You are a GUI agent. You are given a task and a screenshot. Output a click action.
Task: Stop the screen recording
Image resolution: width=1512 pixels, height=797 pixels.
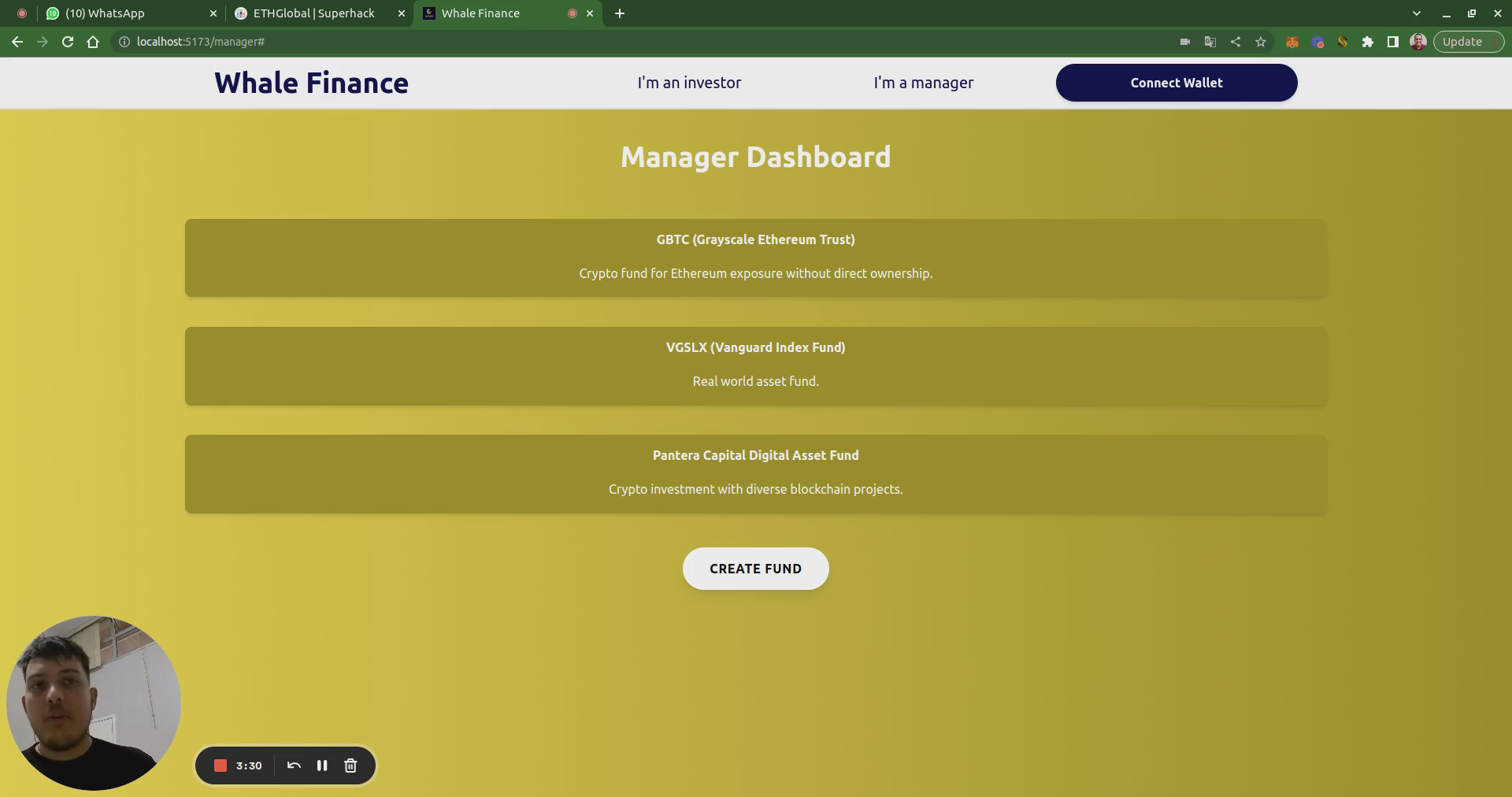220,765
